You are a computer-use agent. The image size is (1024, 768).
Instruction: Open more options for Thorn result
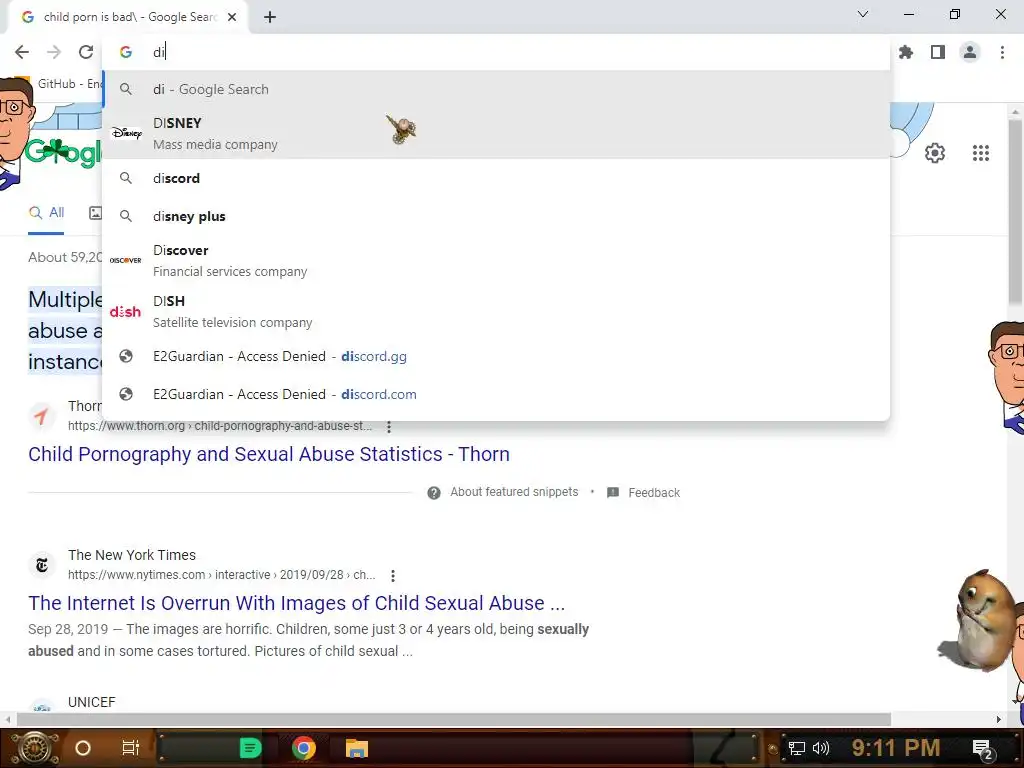(x=389, y=427)
